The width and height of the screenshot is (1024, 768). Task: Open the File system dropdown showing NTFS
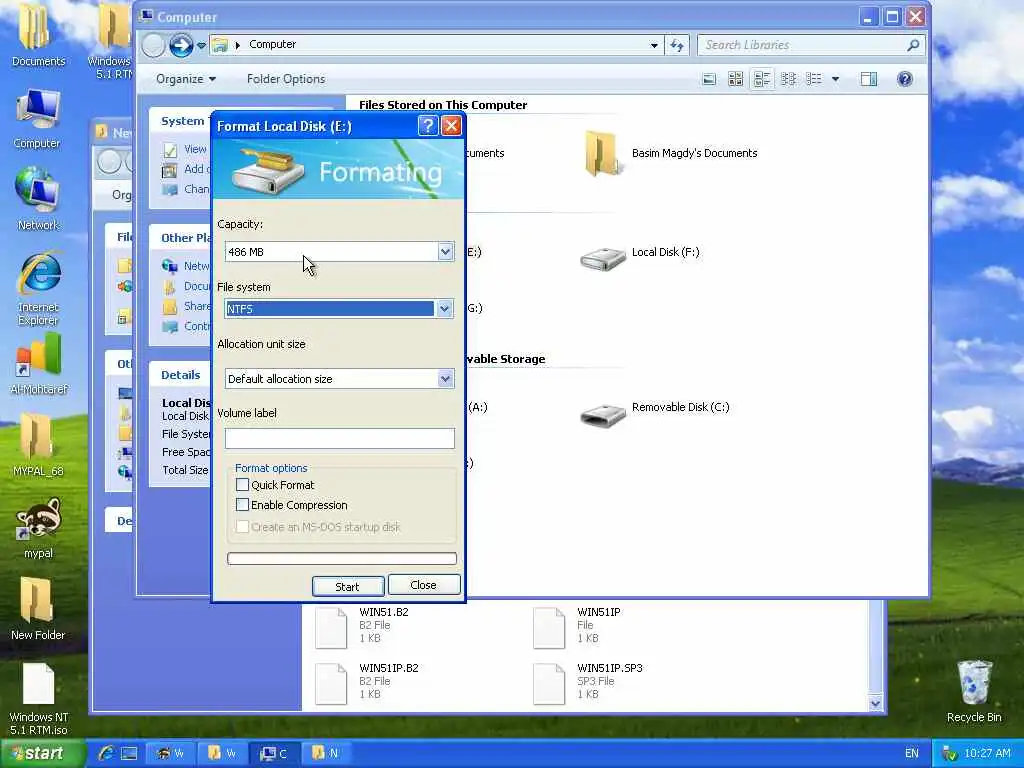click(444, 308)
